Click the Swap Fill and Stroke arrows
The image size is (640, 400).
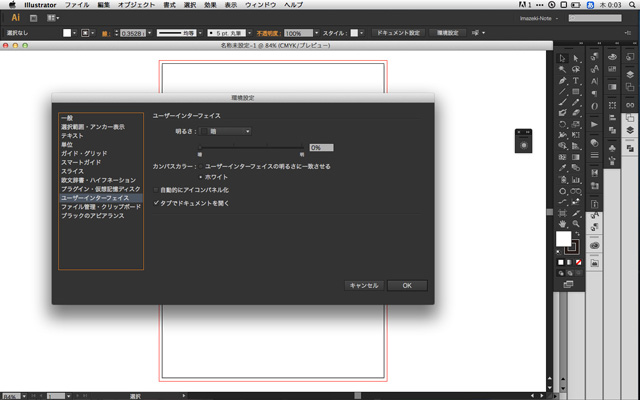(x=577, y=234)
